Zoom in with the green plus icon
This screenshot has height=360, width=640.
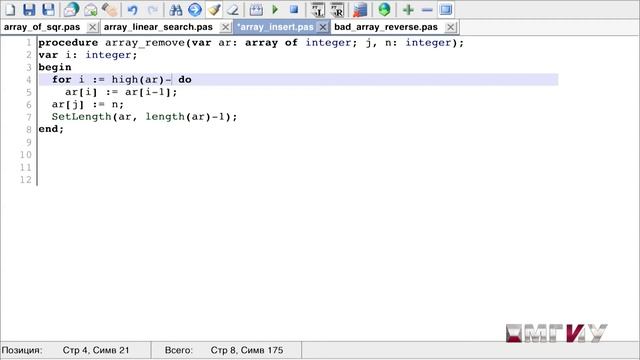click(x=408, y=9)
